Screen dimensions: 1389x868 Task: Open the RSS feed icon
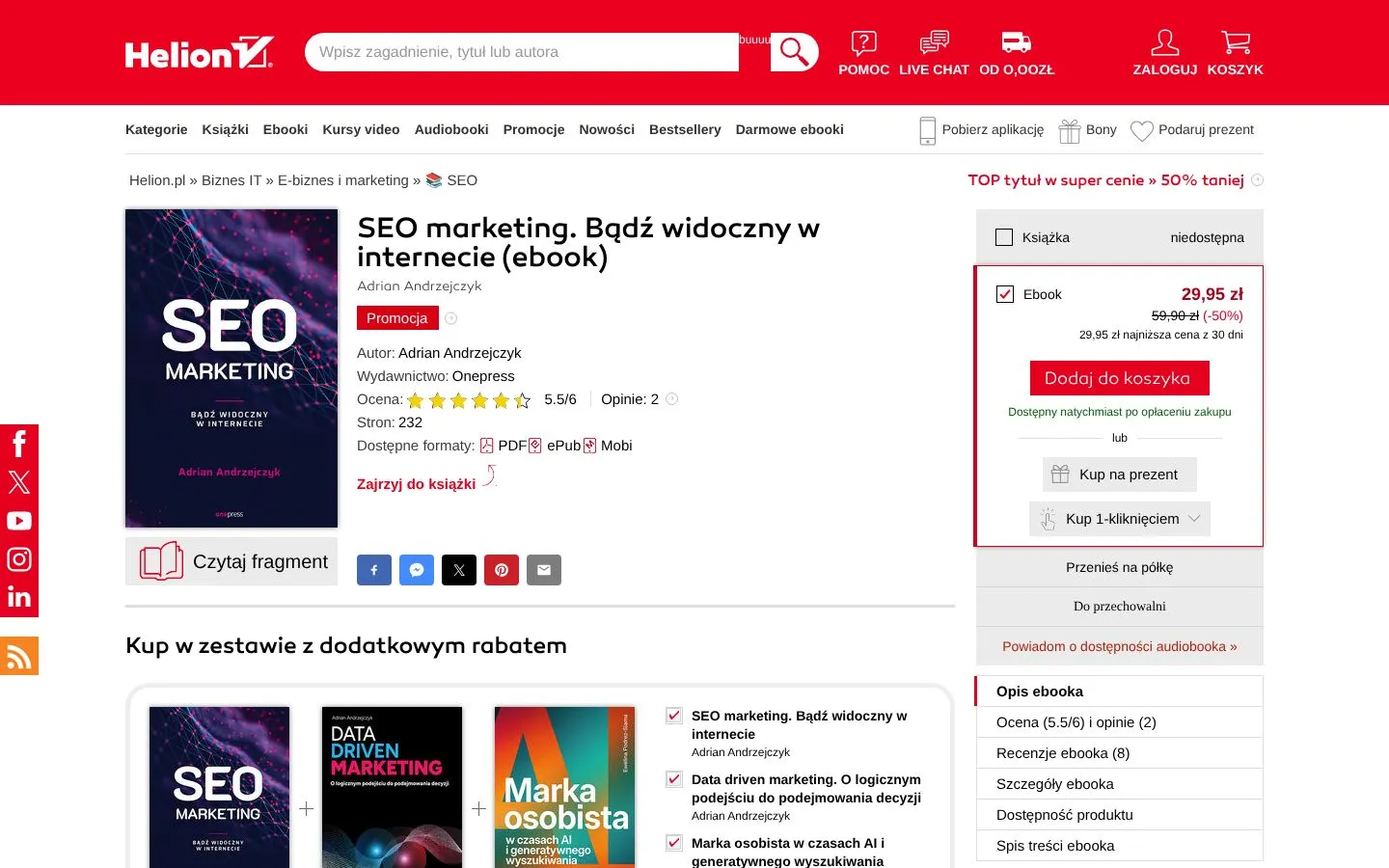click(x=19, y=656)
